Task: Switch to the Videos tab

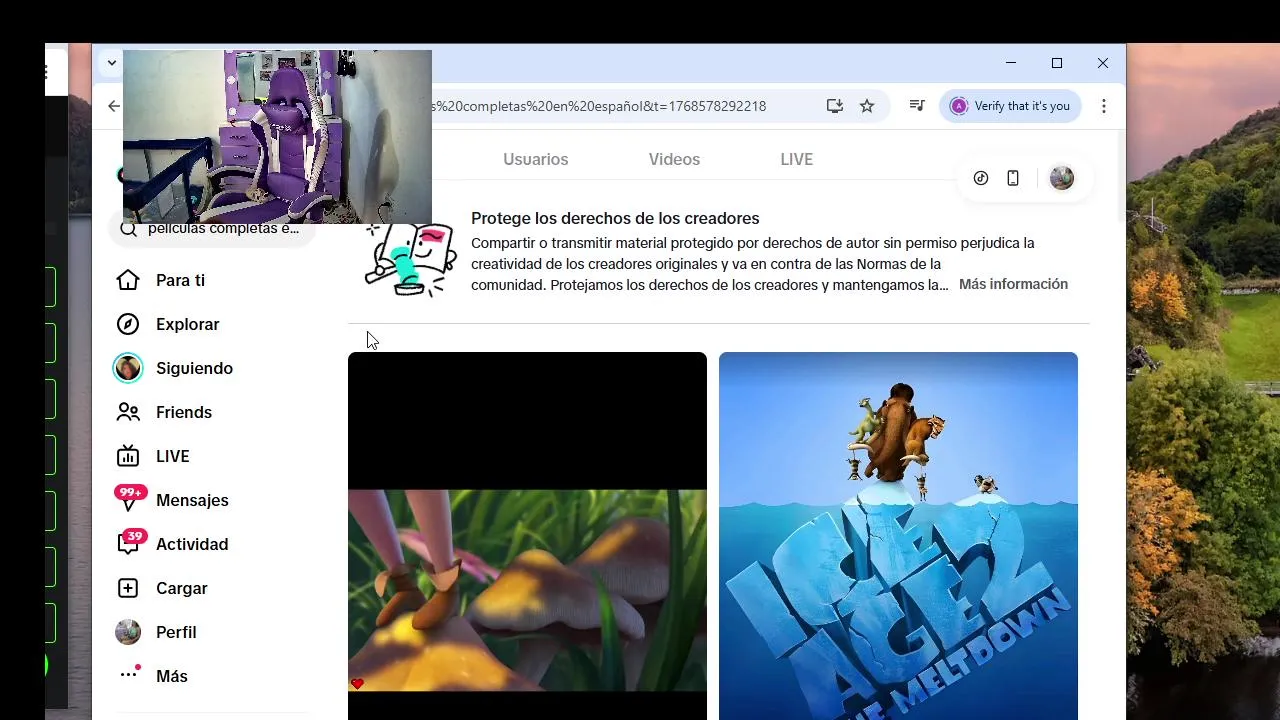Action: coord(674,159)
